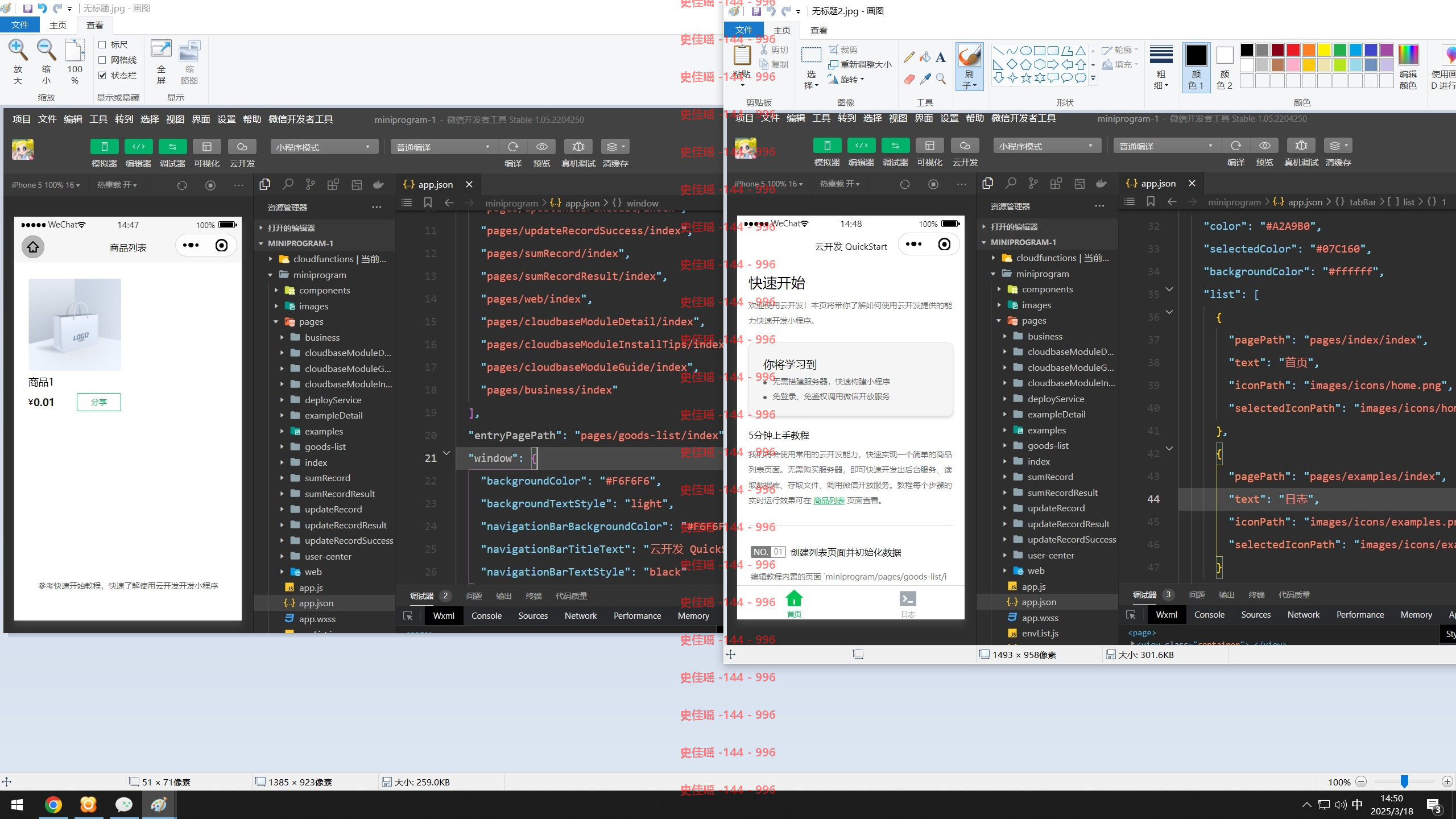Open the 填充 fill dropdown

[1120, 64]
